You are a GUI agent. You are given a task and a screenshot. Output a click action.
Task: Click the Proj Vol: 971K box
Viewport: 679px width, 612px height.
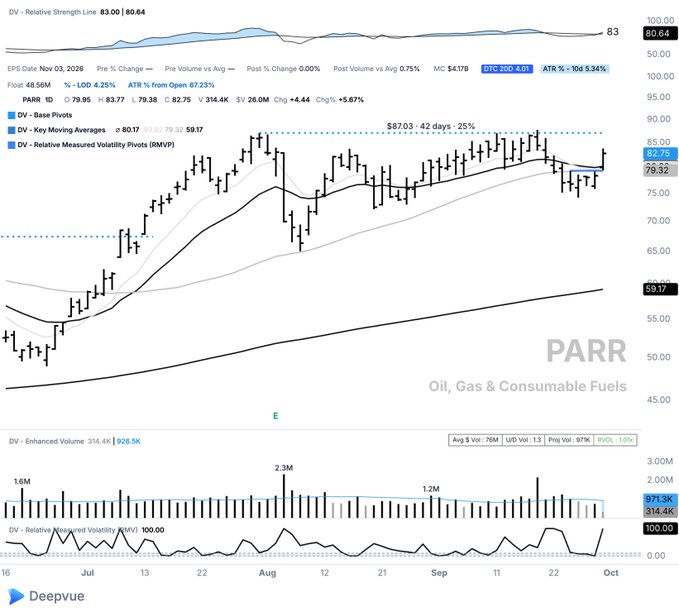[x=569, y=440]
